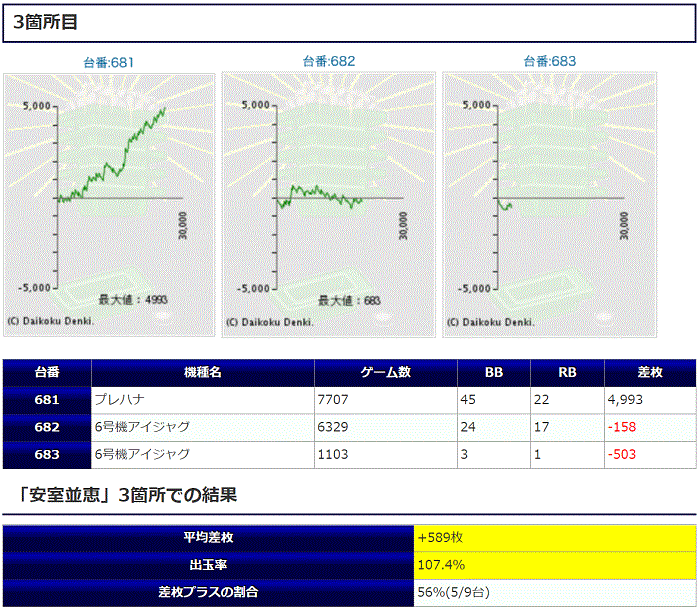Select row header 682 in the table
700x611 pixels.
(x=47, y=428)
